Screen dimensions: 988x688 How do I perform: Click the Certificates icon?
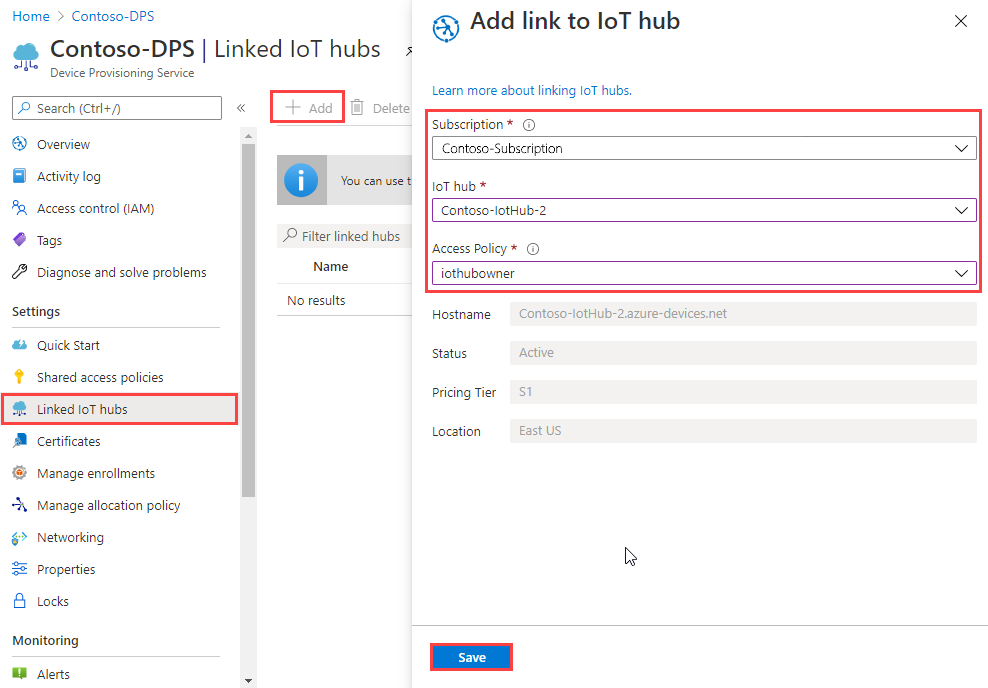pos(20,441)
